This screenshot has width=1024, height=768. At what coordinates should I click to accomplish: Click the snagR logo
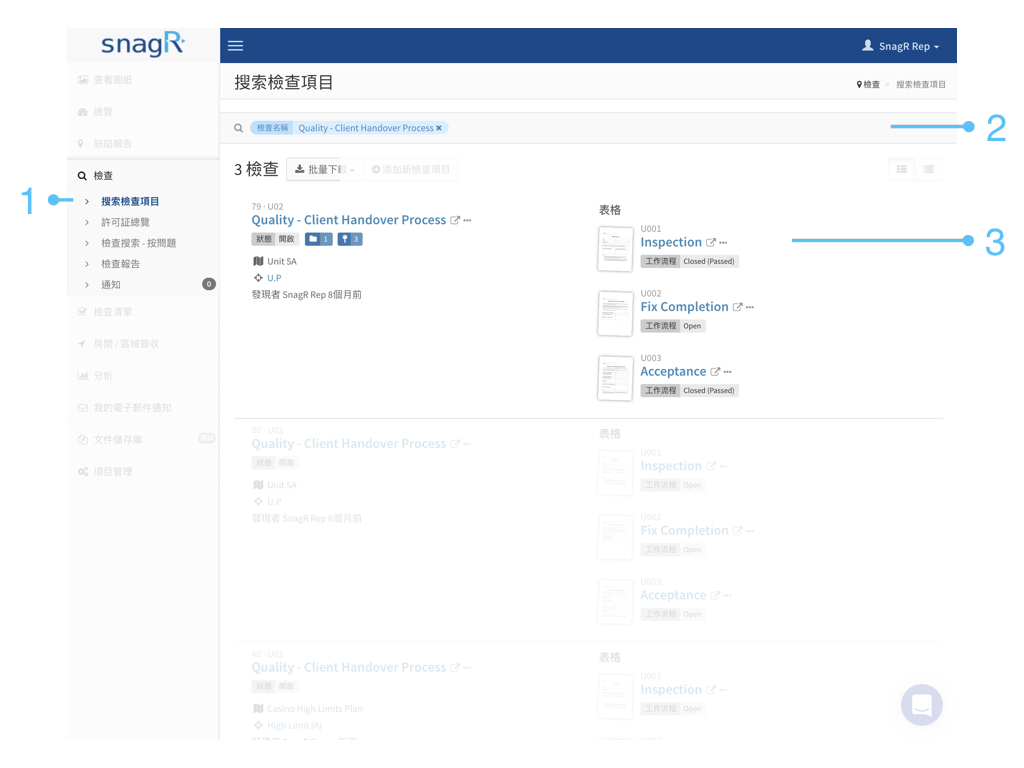click(x=143, y=44)
